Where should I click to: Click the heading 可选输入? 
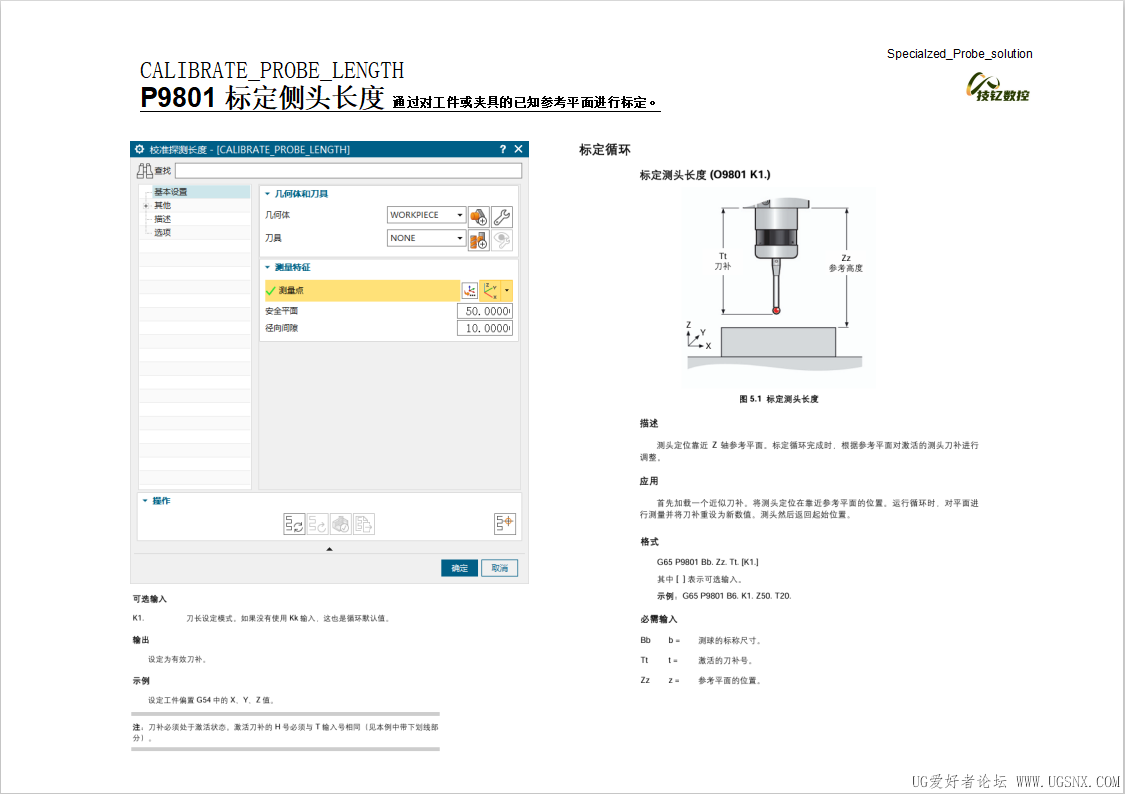[x=149, y=599]
